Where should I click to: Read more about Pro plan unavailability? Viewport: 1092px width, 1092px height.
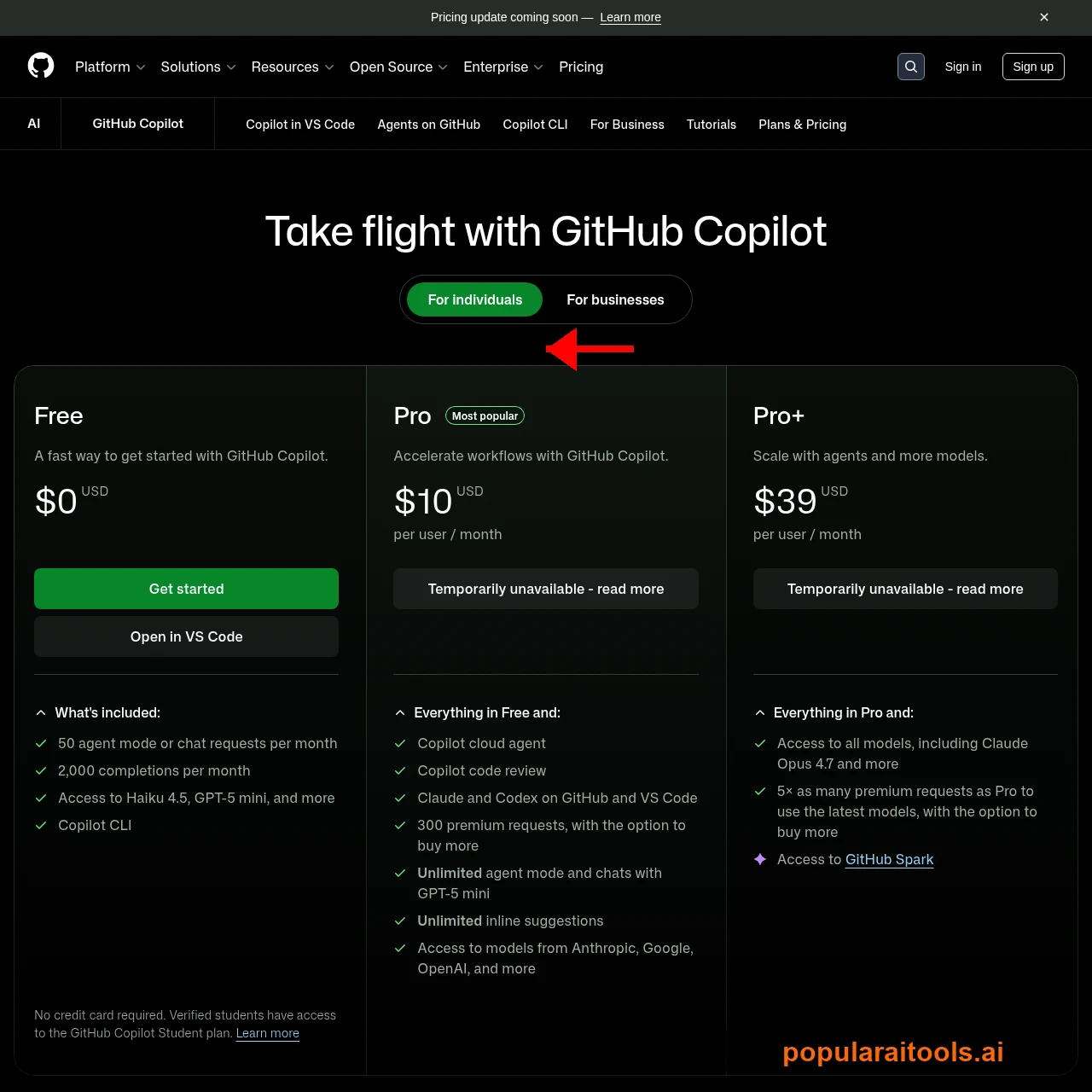coord(545,588)
